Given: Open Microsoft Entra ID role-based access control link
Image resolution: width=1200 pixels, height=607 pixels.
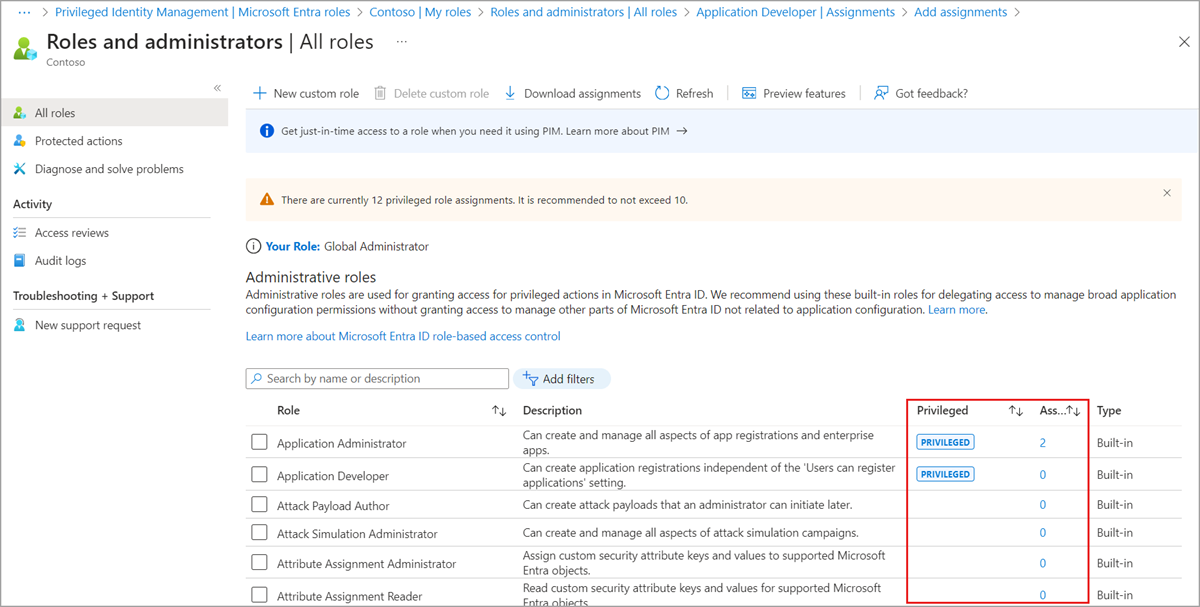Looking at the screenshot, I should pos(403,336).
